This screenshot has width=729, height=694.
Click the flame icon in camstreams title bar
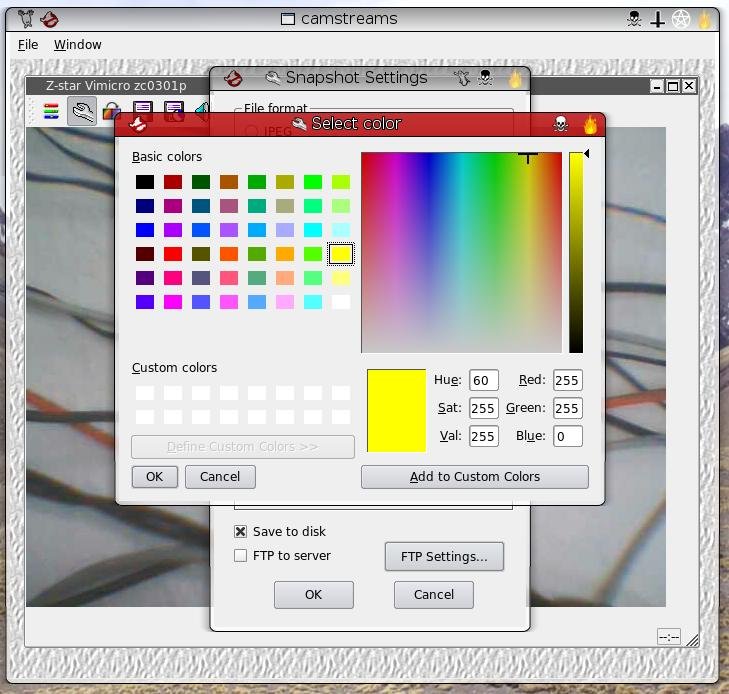(x=705, y=20)
